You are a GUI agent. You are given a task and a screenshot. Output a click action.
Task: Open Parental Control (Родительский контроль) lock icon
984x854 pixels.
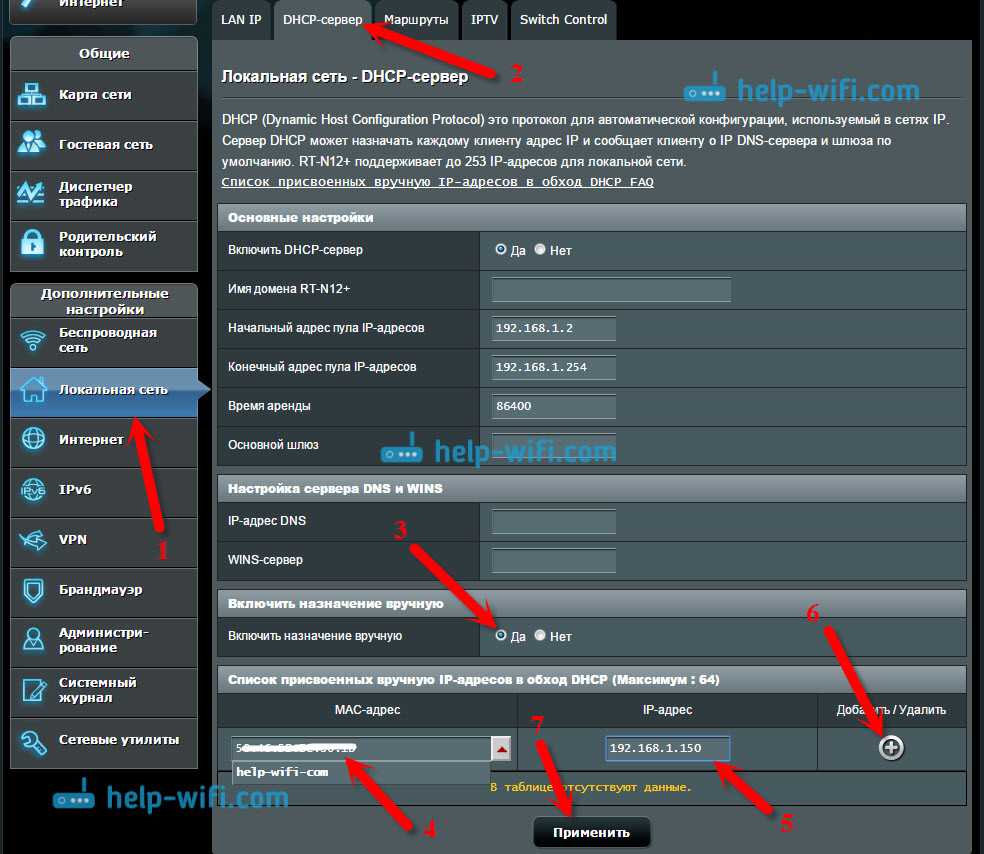pos(33,243)
